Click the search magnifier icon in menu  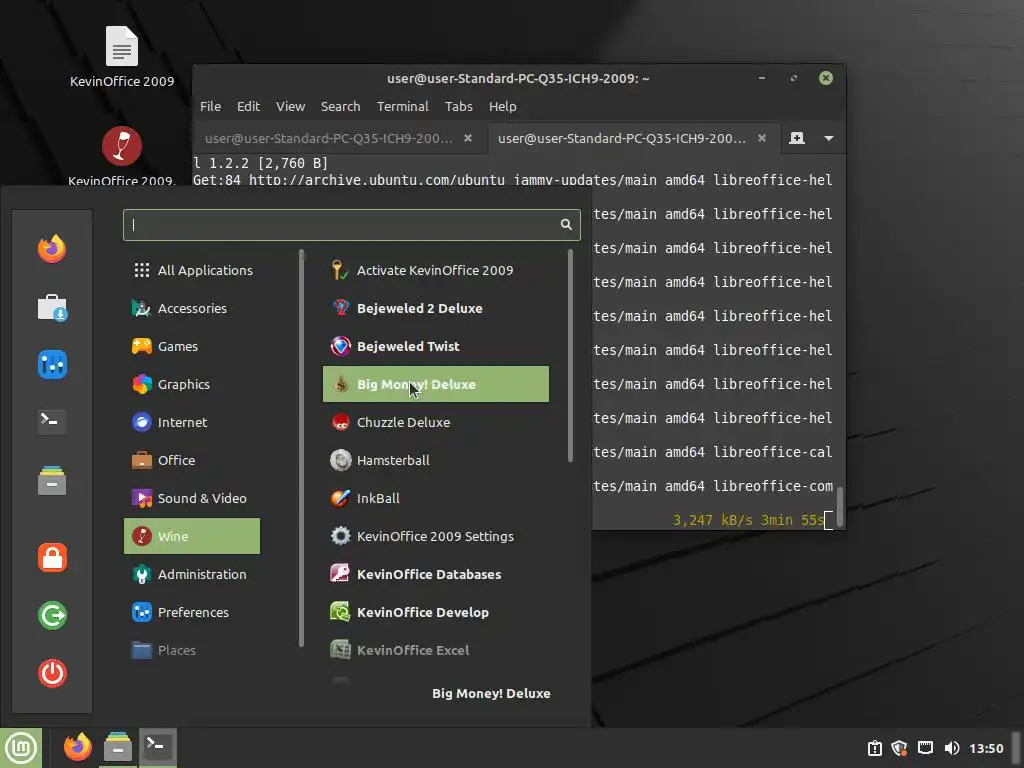[566, 225]
